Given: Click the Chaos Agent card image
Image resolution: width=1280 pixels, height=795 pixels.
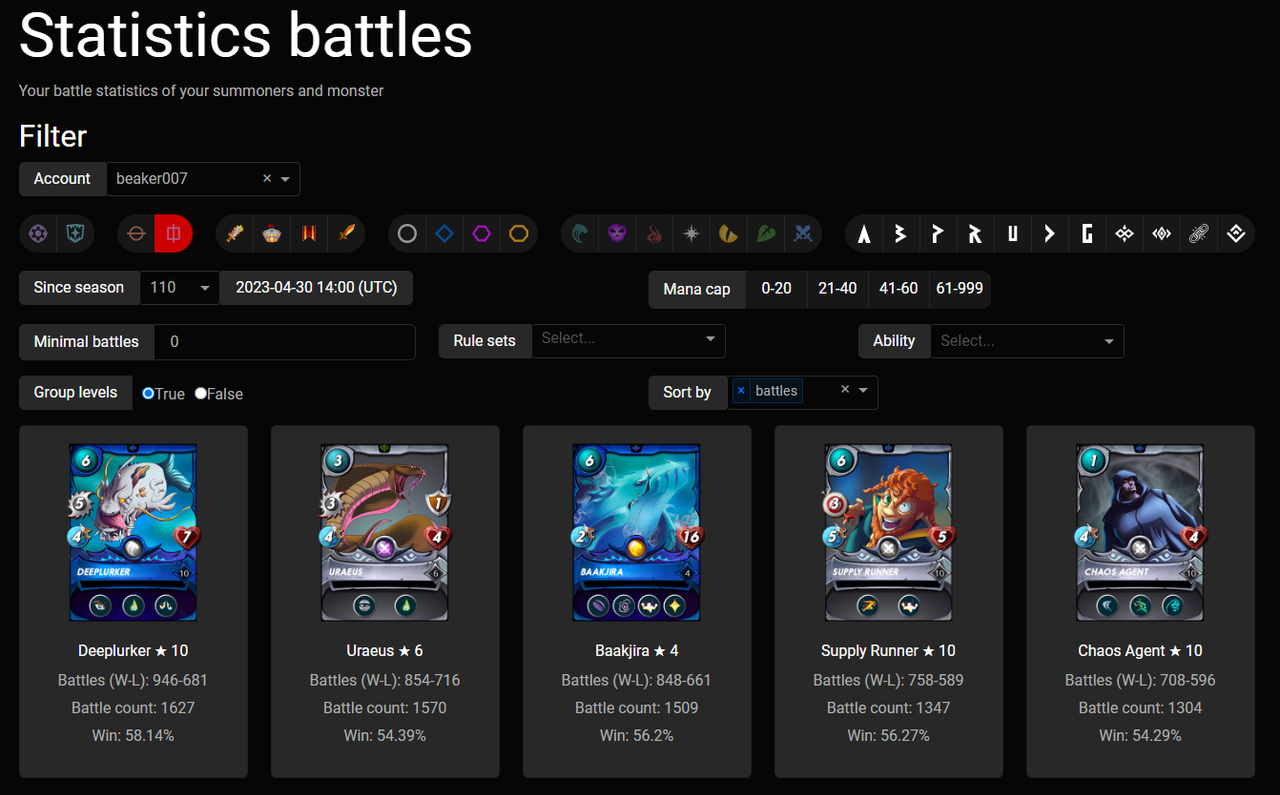Looking at the screenshot, I should [1141, 532].
